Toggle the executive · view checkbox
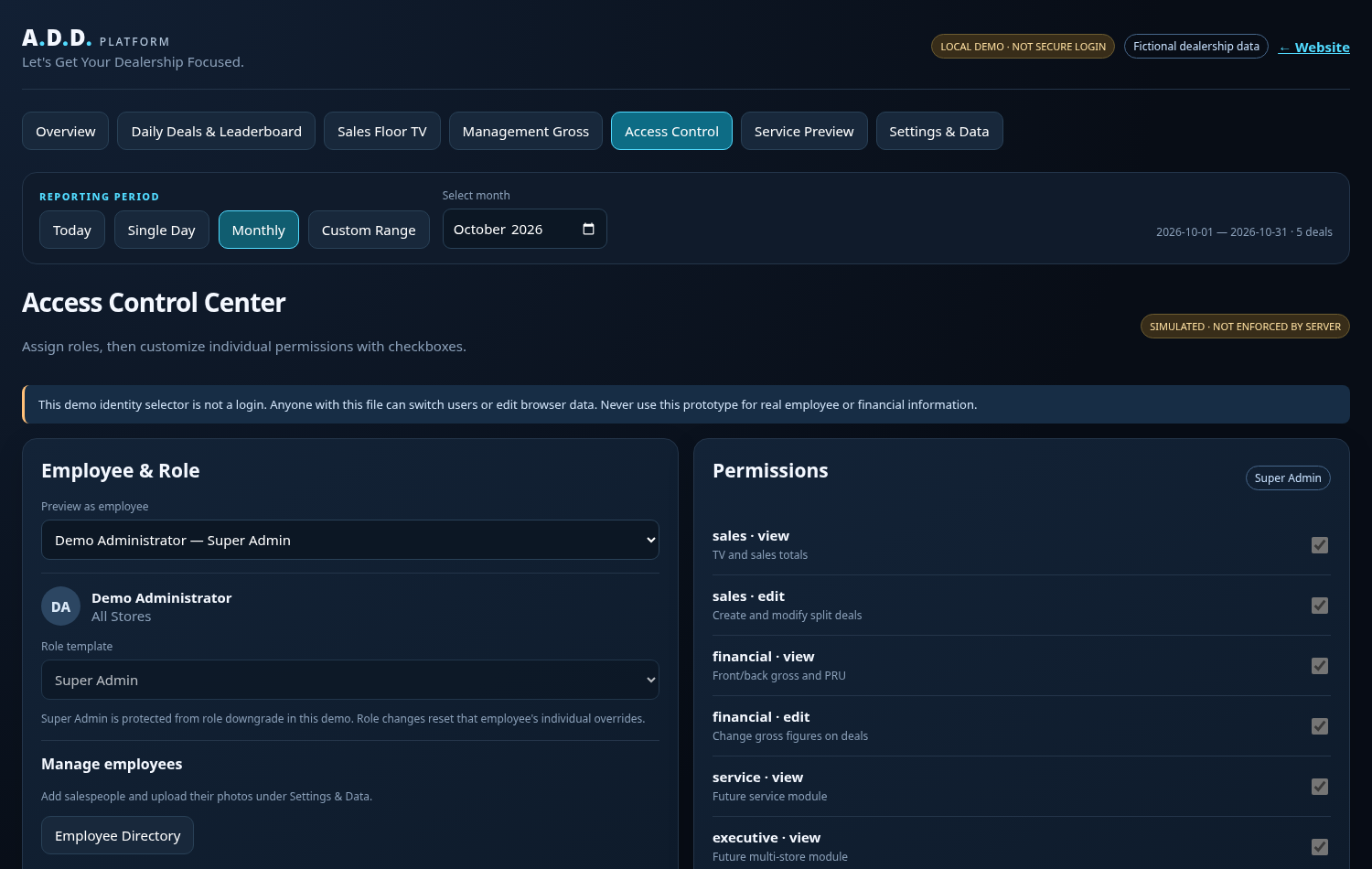This screenshot has width=1372, height=869. (1320, 847)
